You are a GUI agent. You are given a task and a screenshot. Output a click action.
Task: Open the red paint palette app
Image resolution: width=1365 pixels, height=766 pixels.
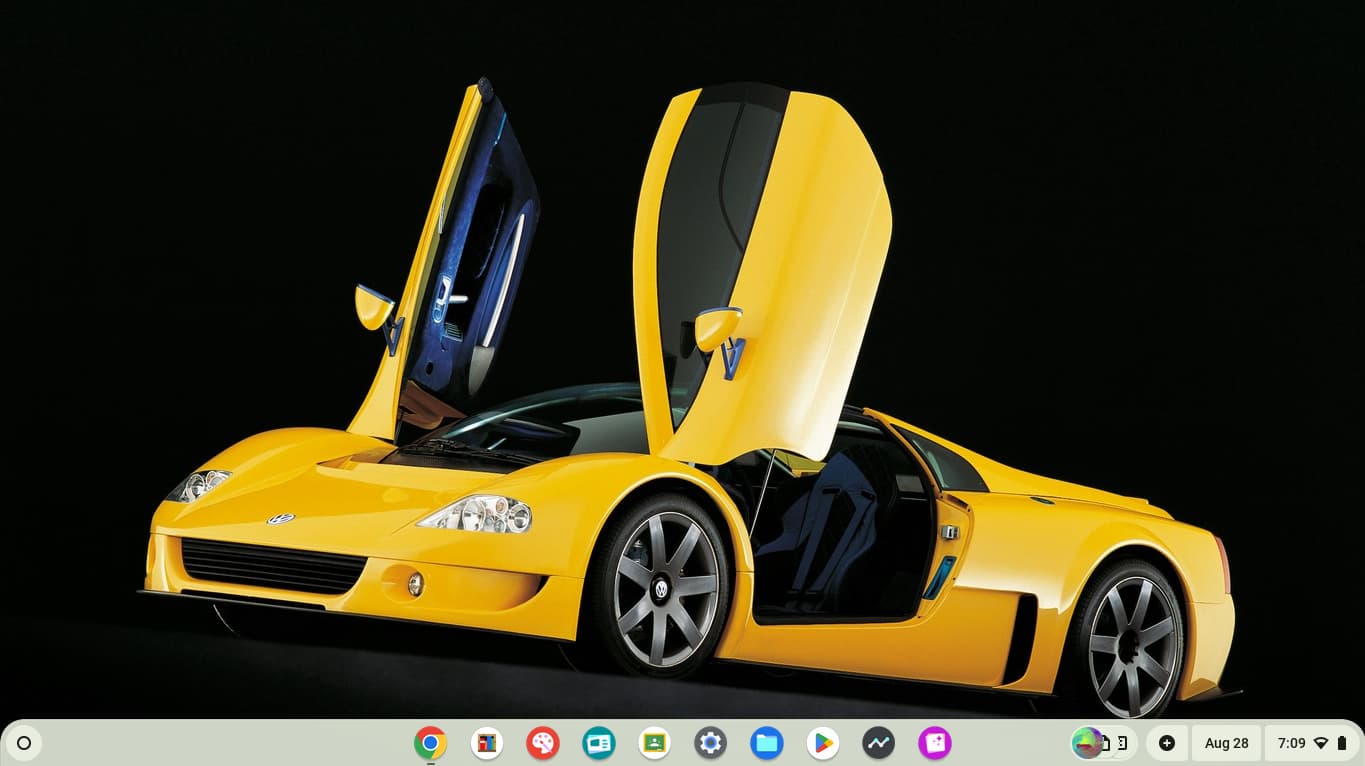click(x=543, y=743)
